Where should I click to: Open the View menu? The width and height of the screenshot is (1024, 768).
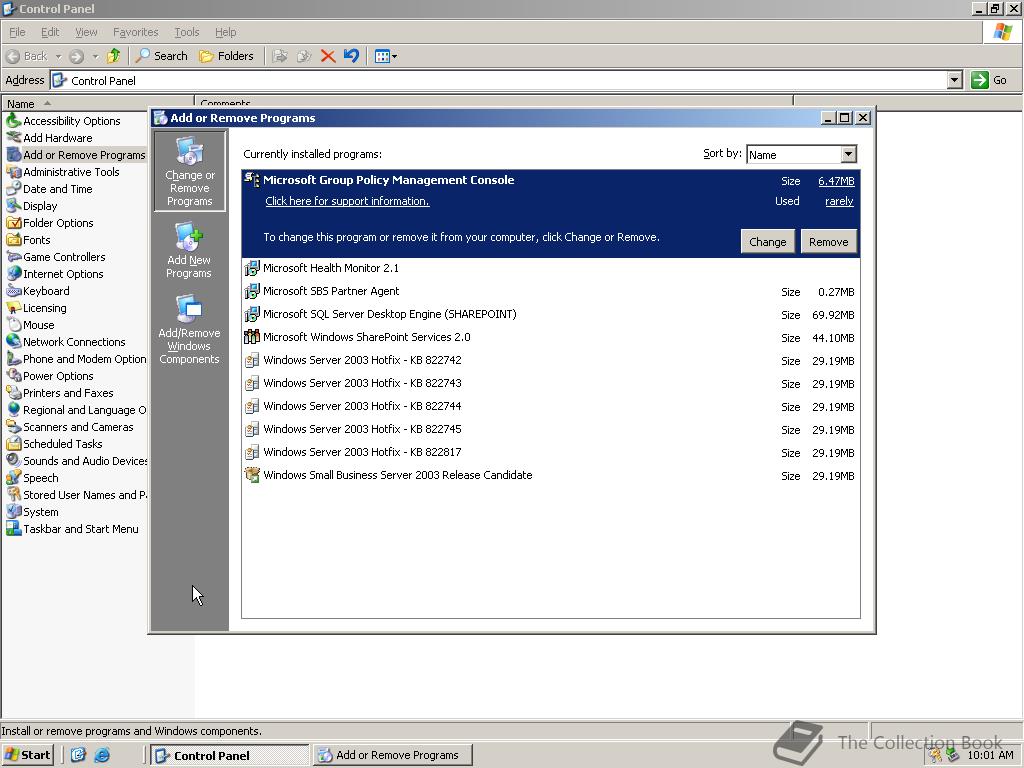click(x=86, y=32)
